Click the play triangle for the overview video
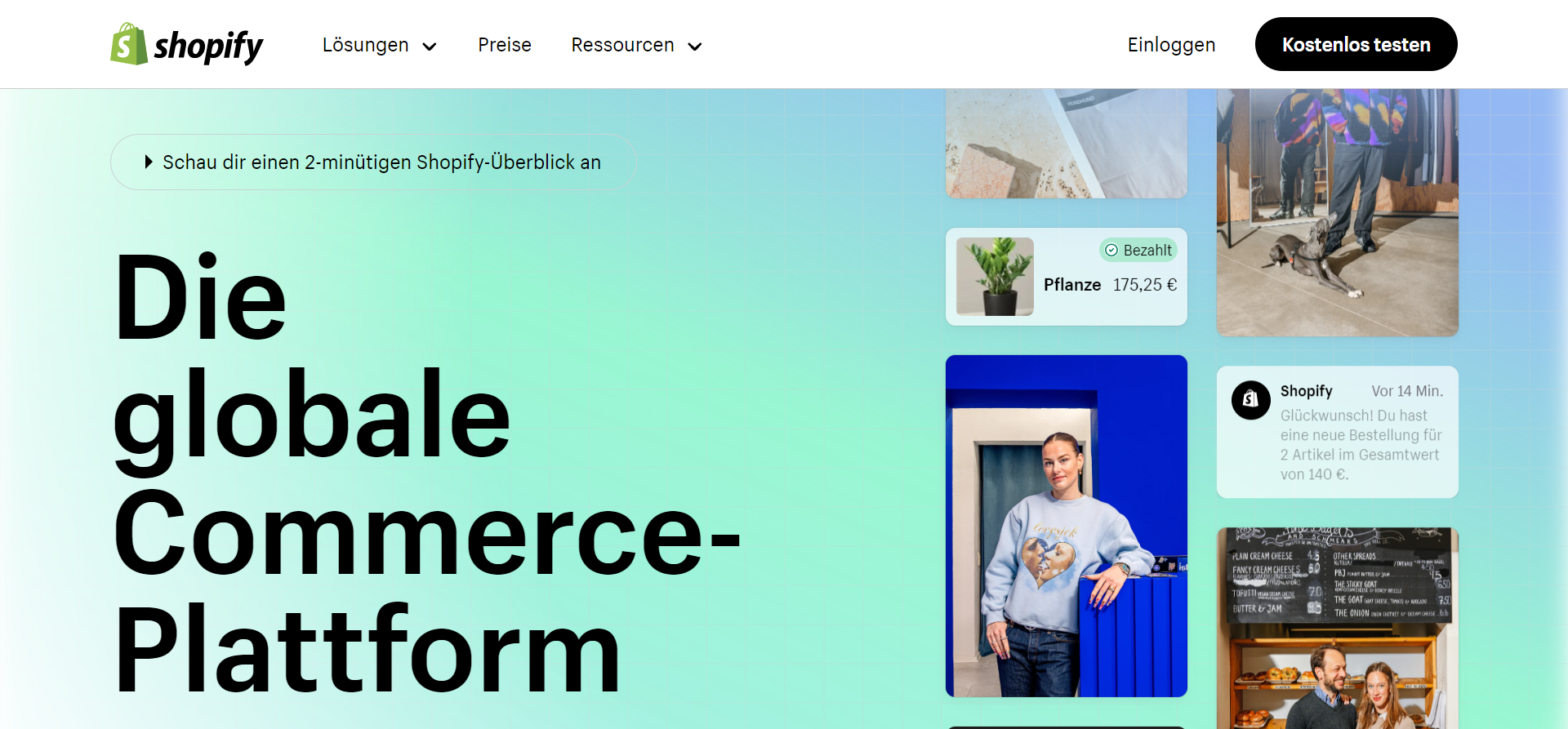Screen dimensions: 1568x729 point(149,162)
